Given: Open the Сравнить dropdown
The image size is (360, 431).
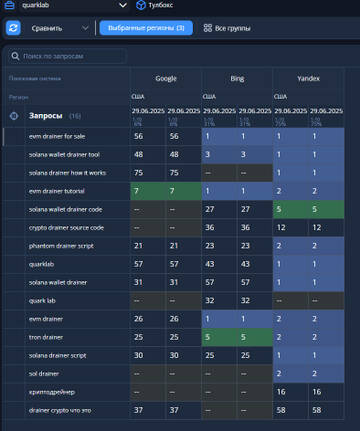Looking at the screenshot, I should 60,28.
